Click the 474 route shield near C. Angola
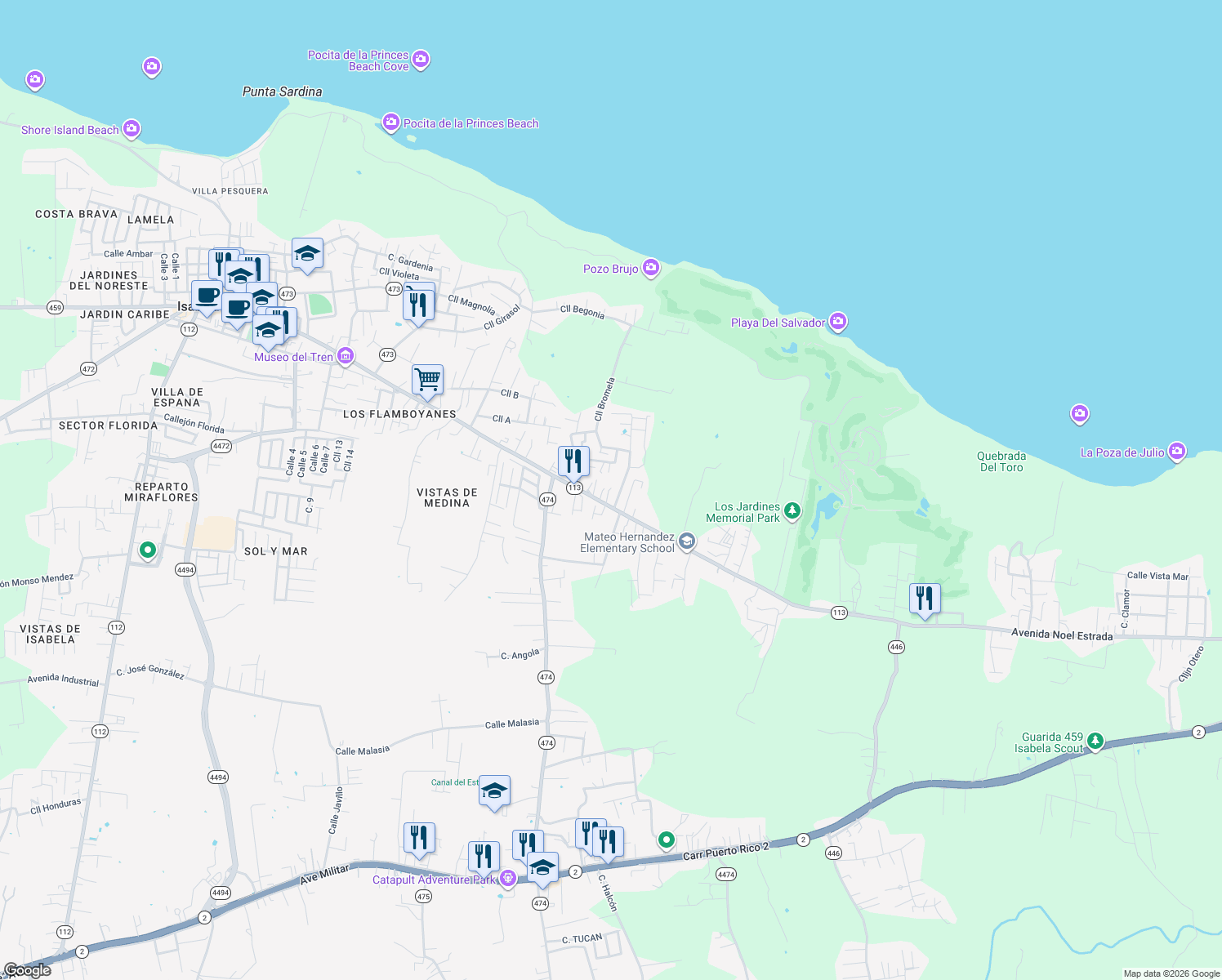1222x980 pixels. [x=546, y=677]
